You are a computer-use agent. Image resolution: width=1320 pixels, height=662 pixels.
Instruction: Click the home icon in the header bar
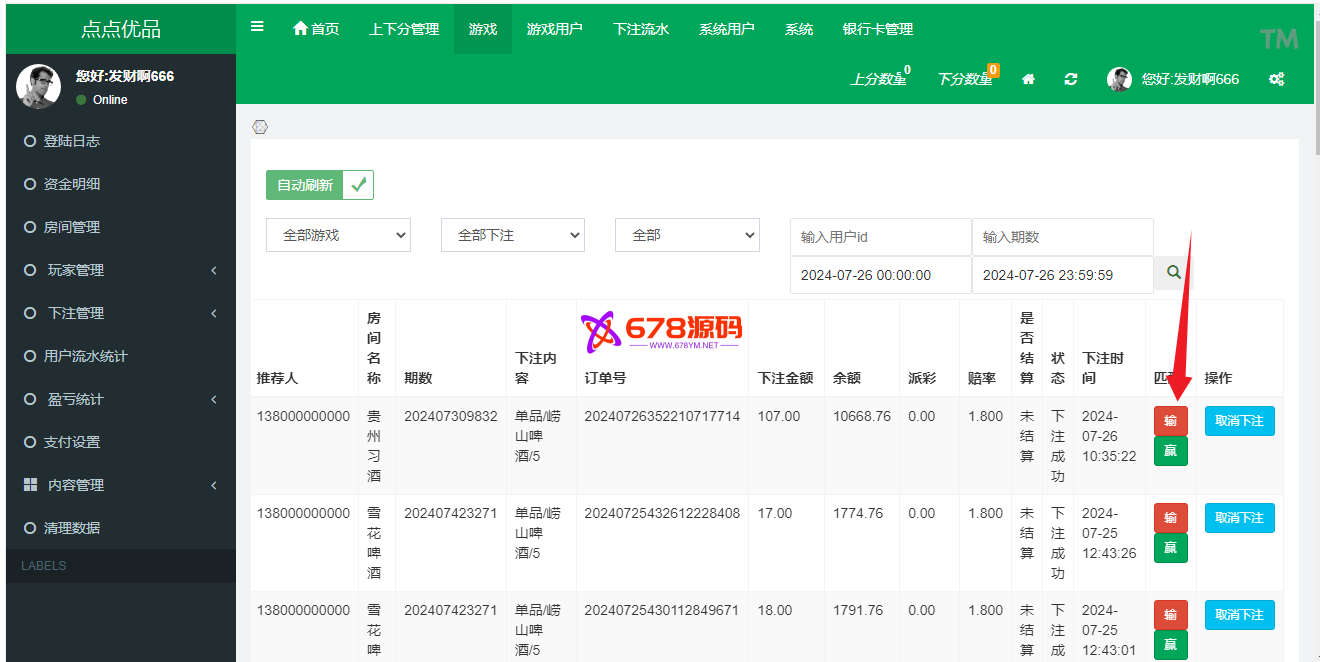1028,79
